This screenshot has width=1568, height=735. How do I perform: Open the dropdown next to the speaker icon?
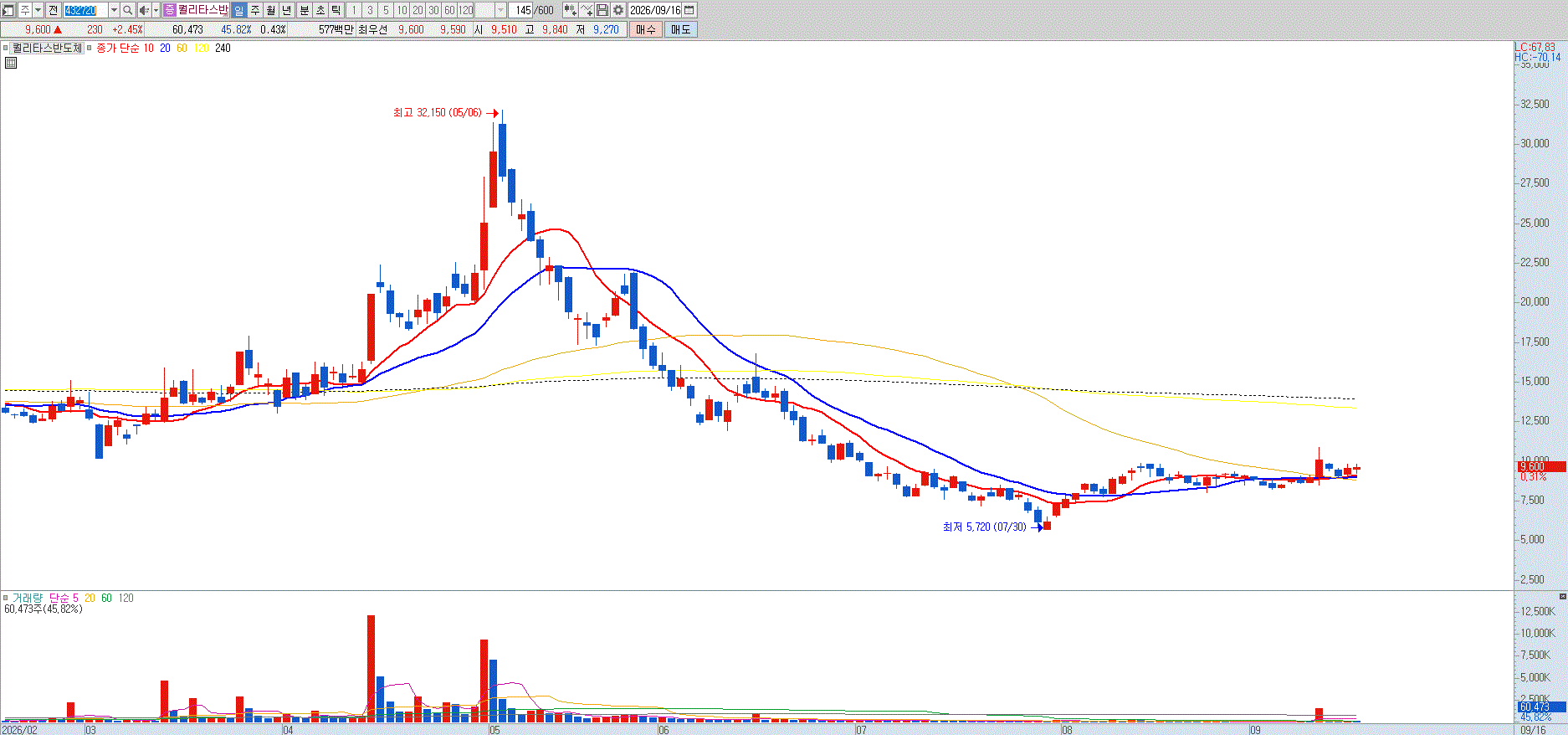pos(156,10)
